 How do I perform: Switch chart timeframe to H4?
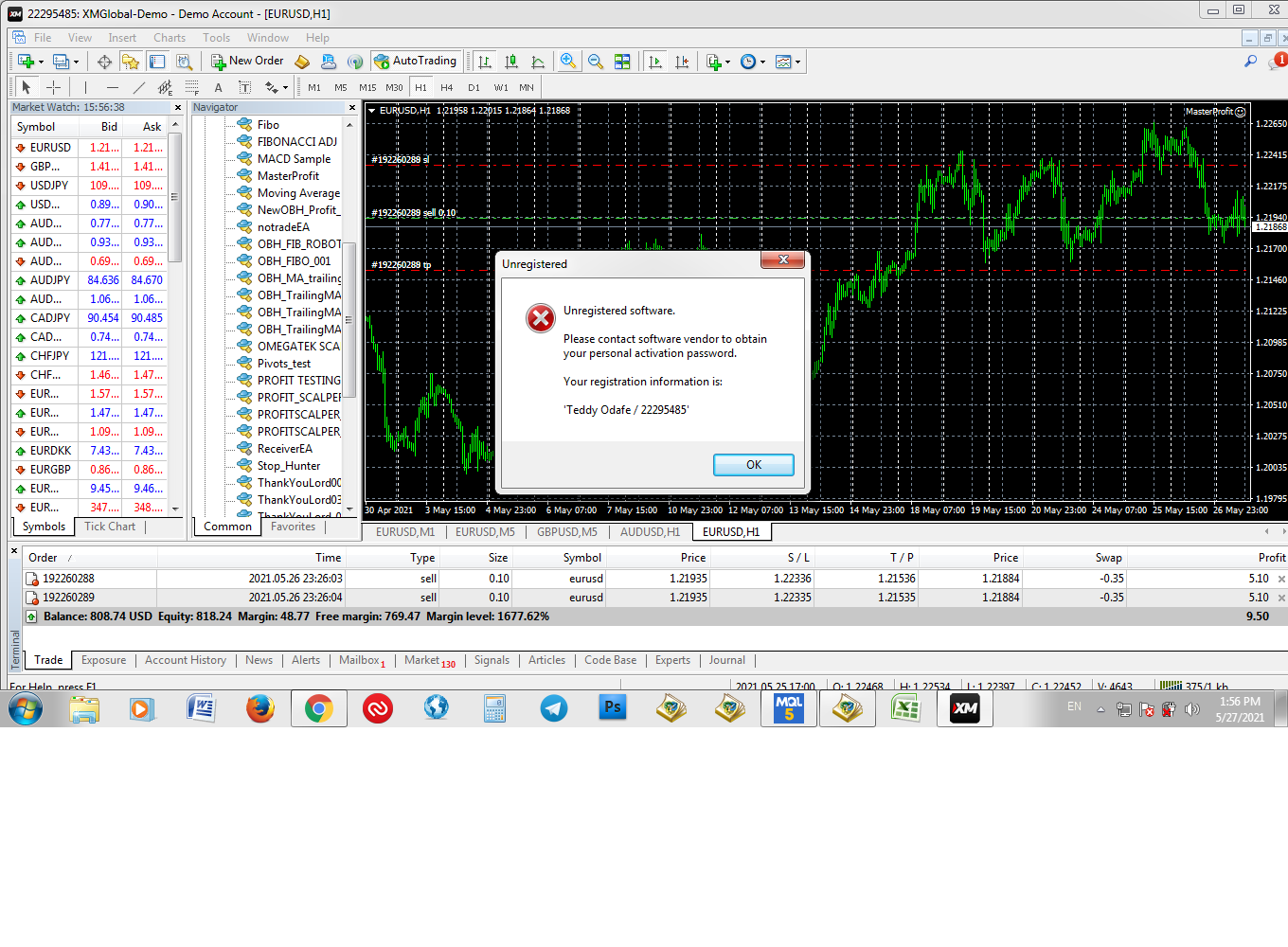(x=447, y=87)
